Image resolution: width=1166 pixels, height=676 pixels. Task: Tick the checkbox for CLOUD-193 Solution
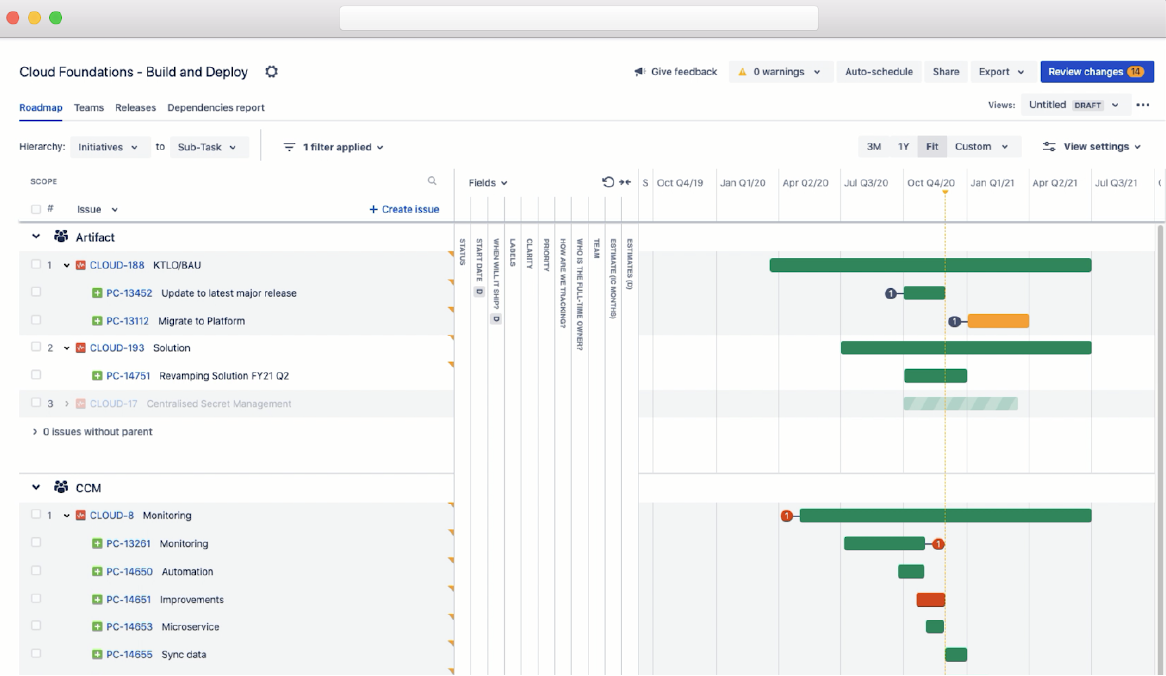click(x=36, y=347)
